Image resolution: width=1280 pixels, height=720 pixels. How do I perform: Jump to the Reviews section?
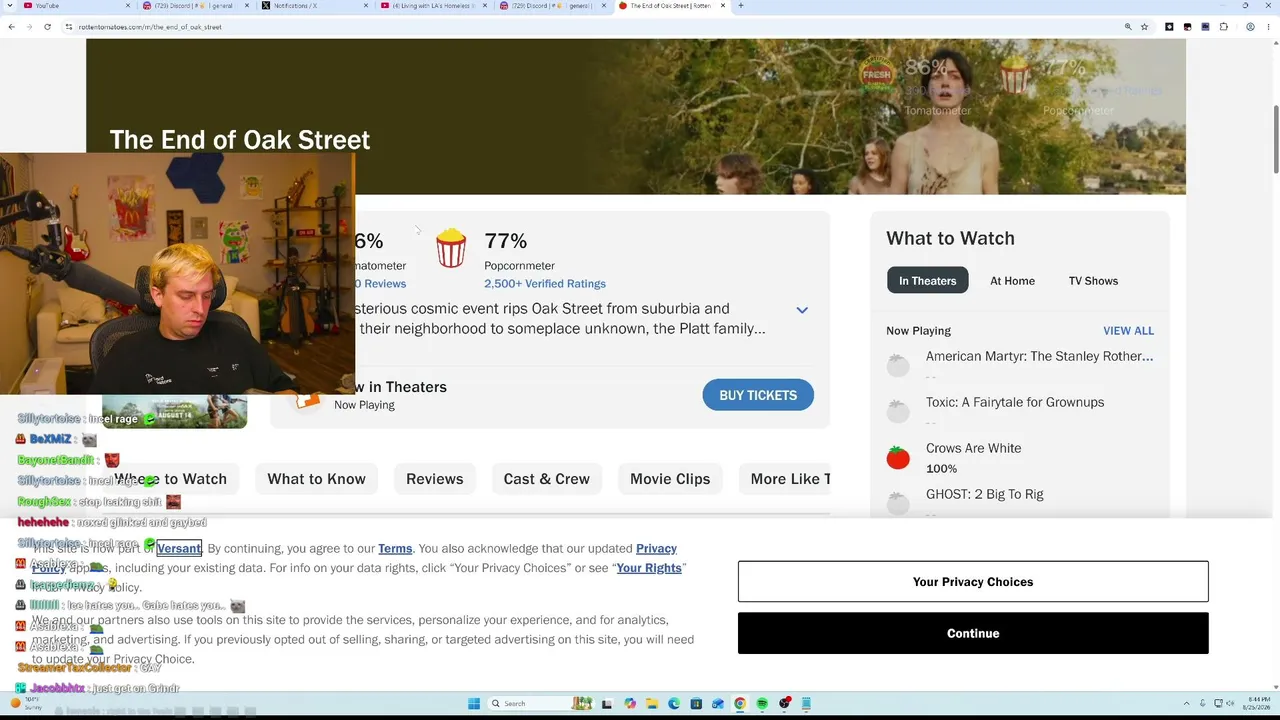pos(434,479)
